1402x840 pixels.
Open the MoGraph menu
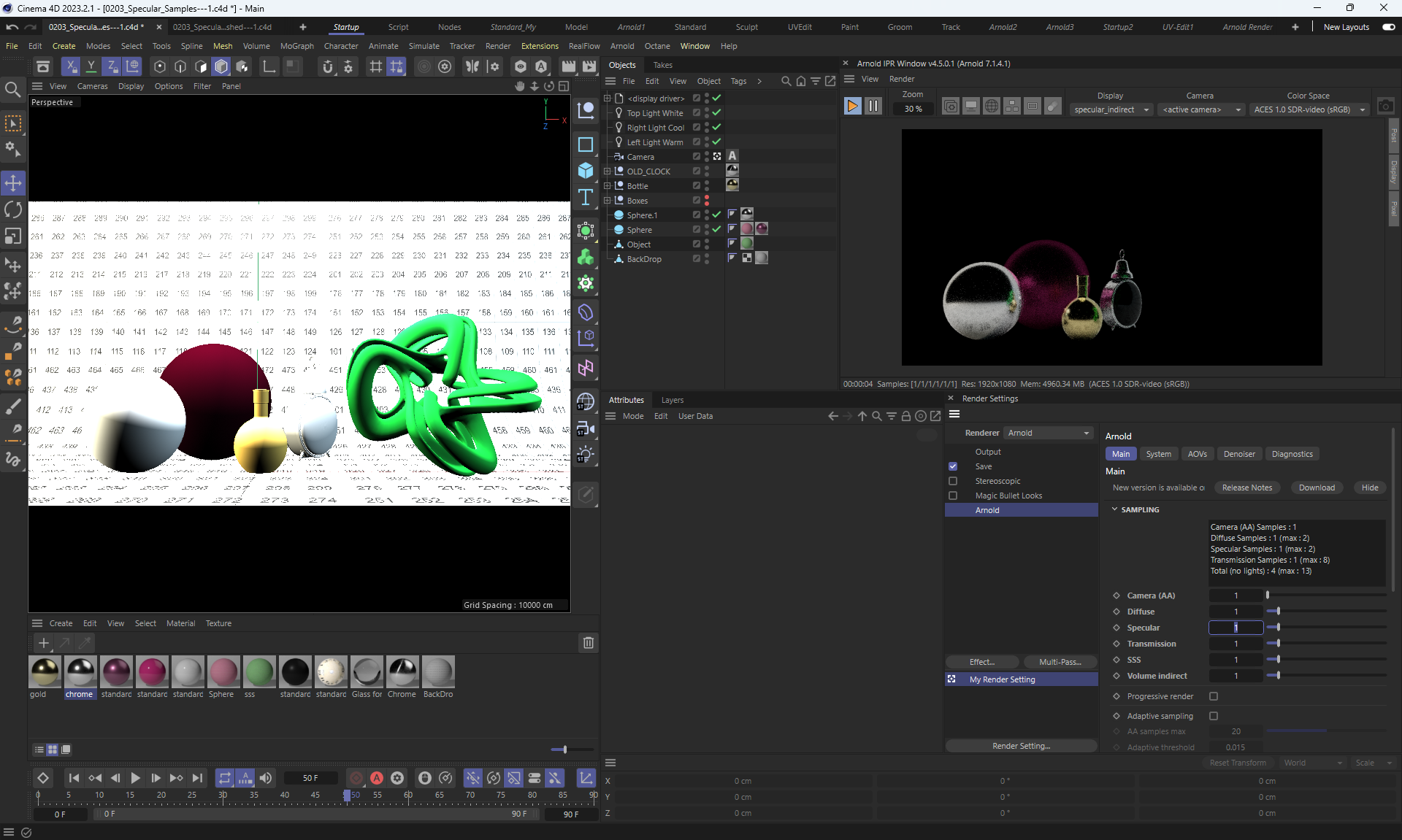(x=296, y=46)
